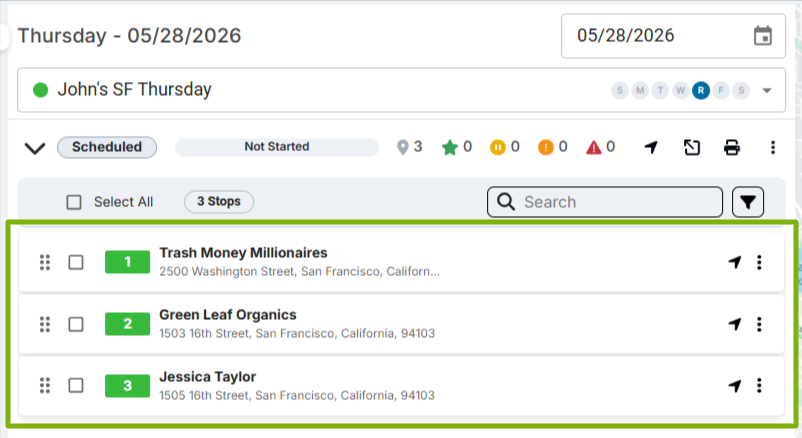Click the yellow paused counter icon

click(498, 147)
